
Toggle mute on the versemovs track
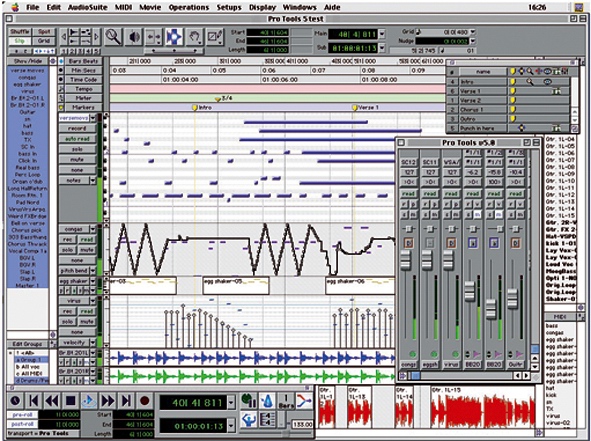pyautogui.click(x=77, y=160)
